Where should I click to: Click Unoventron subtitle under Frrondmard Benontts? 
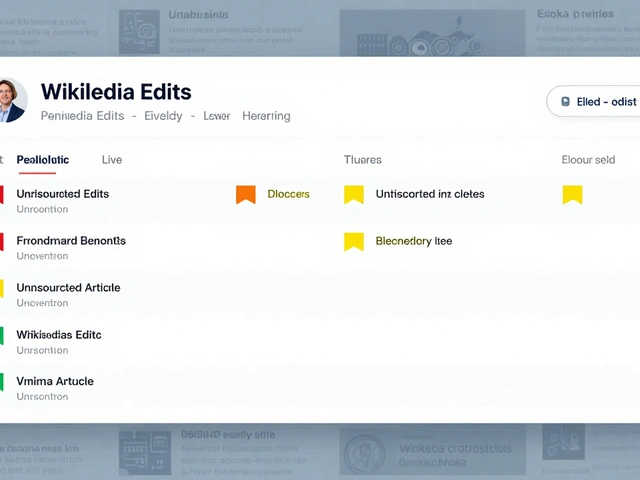coord(42,256)
